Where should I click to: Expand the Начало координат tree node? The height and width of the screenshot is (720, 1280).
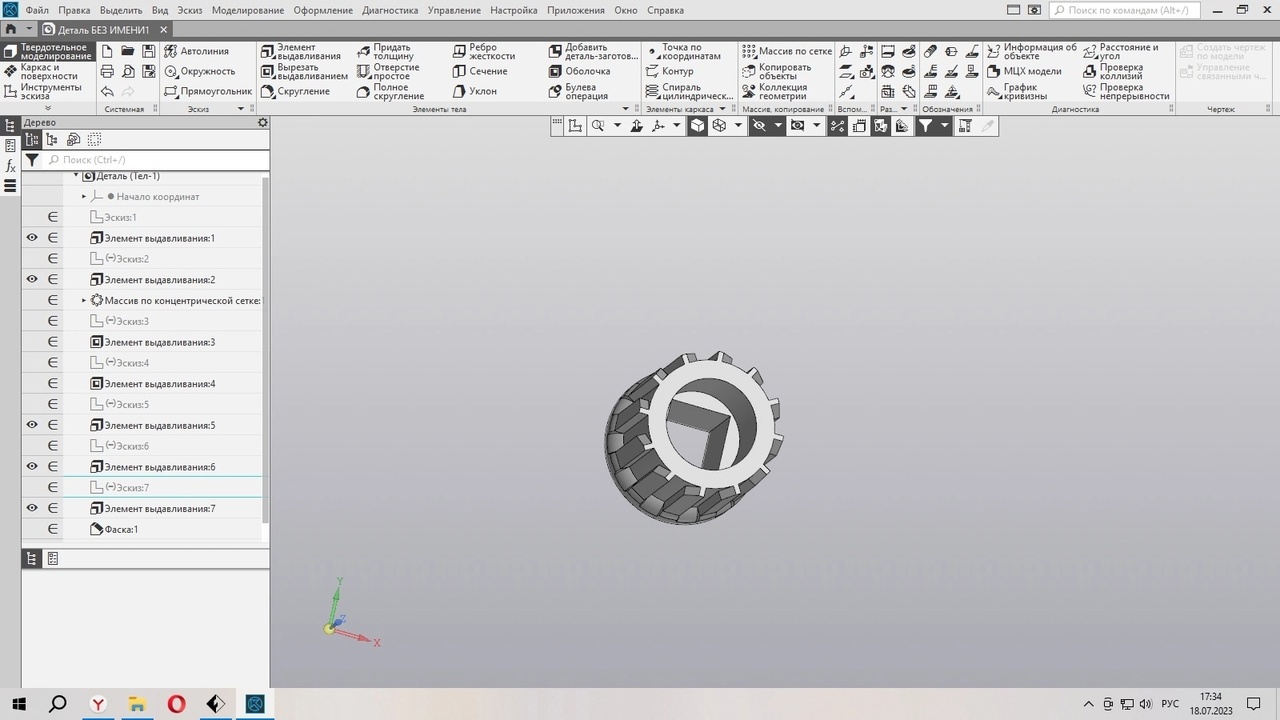click(84, 196)
